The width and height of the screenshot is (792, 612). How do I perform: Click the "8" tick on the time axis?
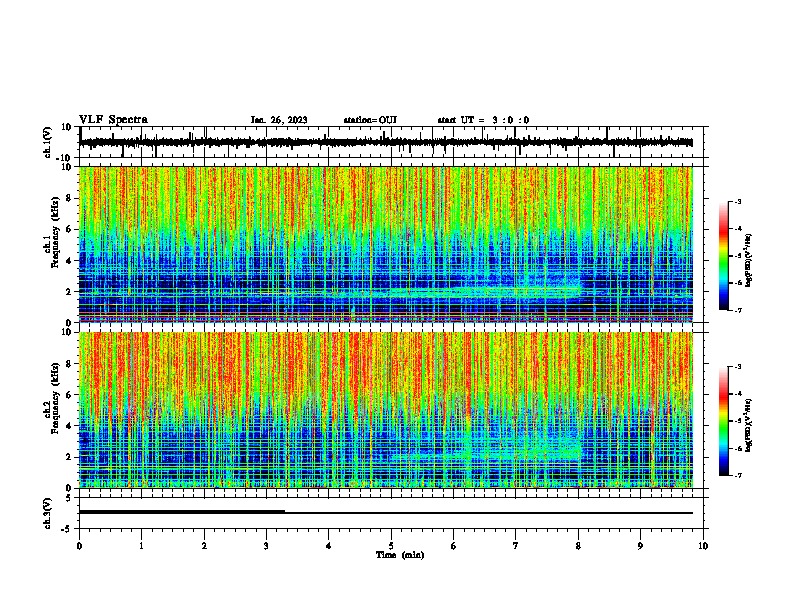coord(578,546)
